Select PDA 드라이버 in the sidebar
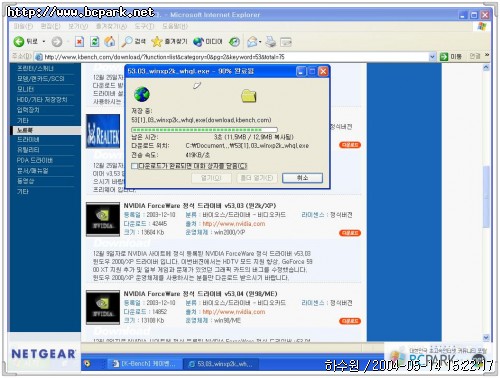This screenshot has height=378, width=500. (35, 160)
